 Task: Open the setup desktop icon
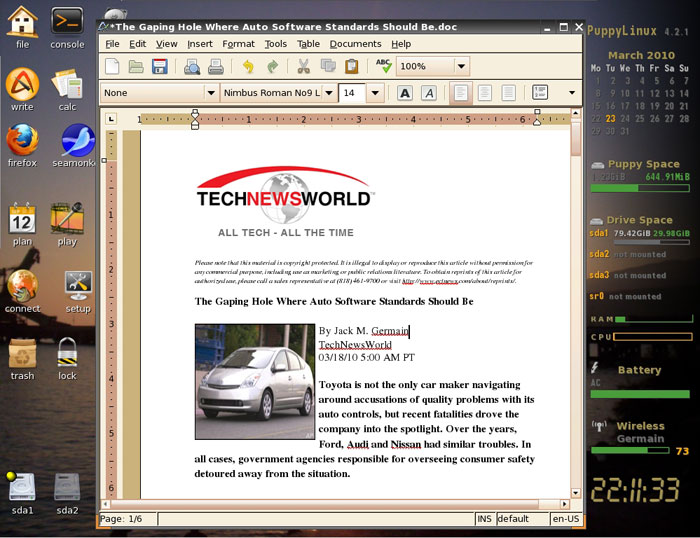(78, 291)
